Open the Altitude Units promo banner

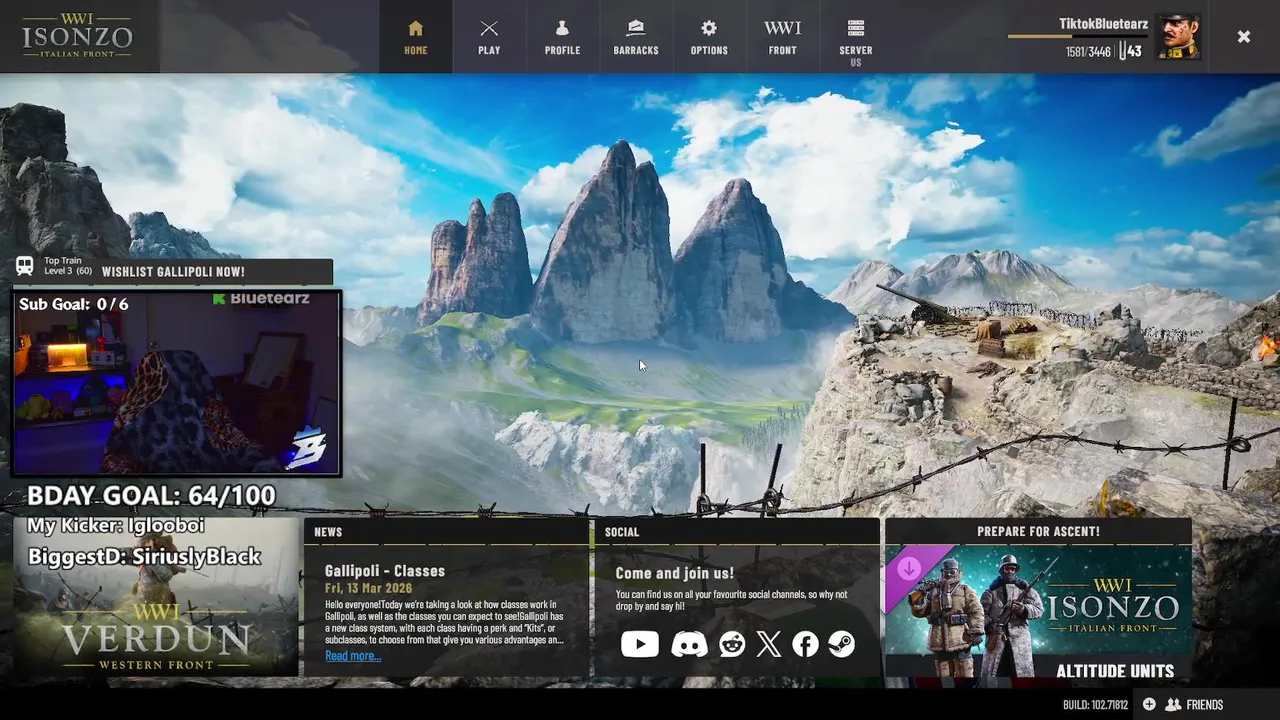point(1038,611)
